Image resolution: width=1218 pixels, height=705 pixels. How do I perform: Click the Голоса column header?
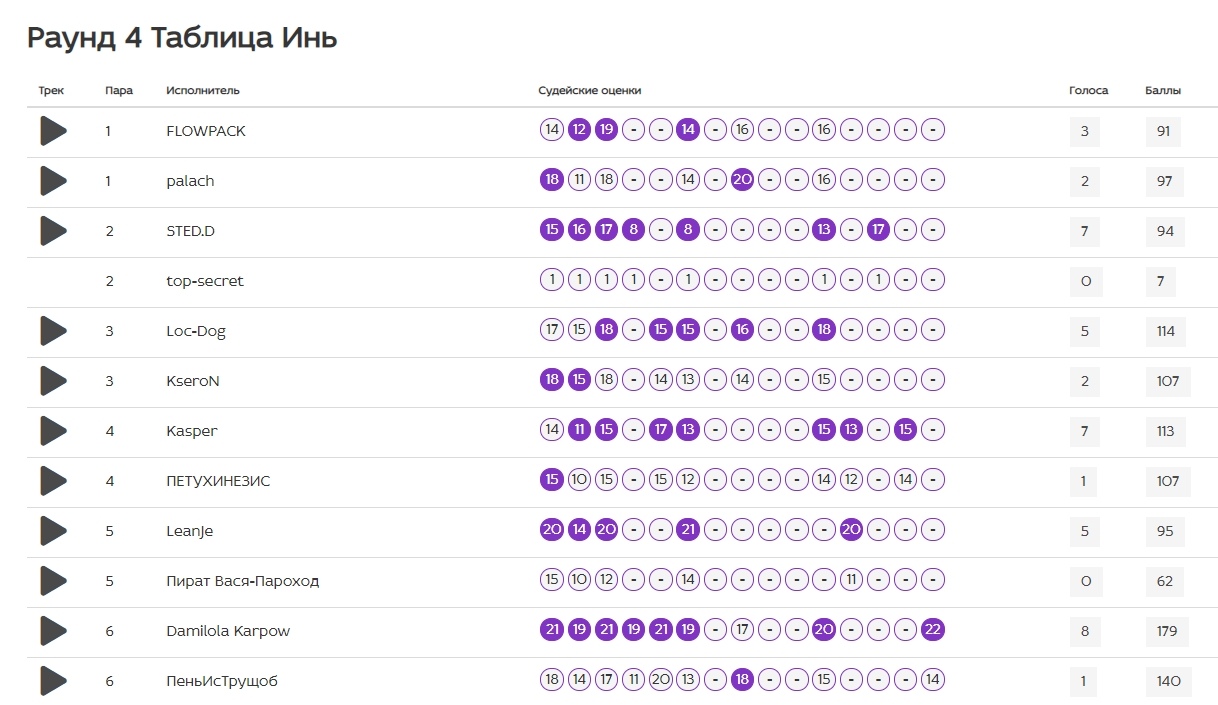click(1089, 90)
